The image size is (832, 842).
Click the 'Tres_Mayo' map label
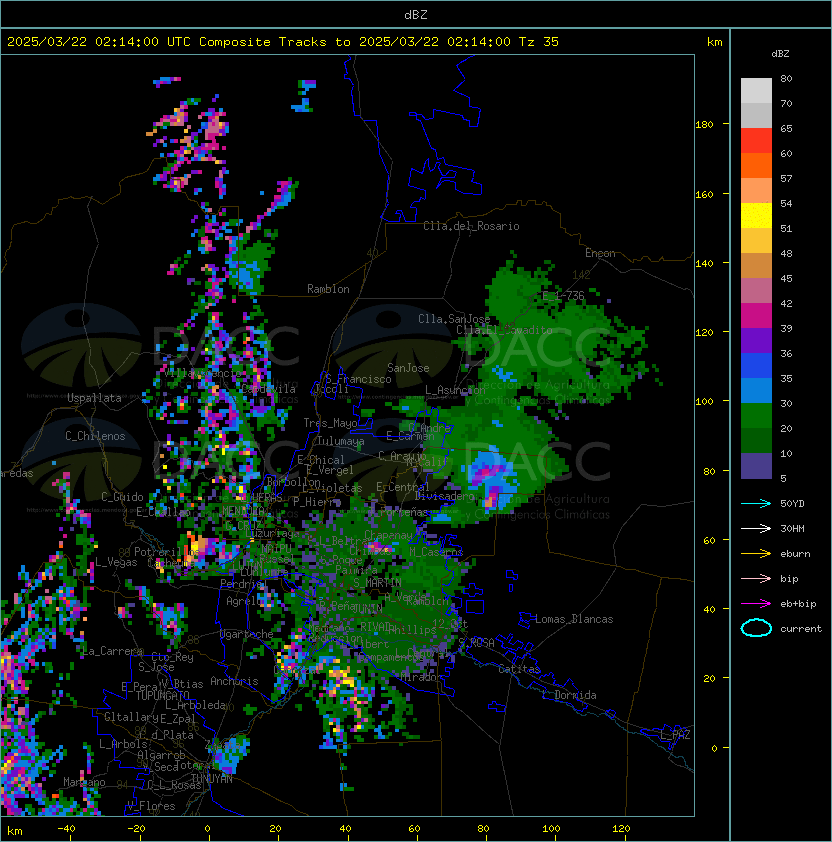[x=330, y=423]
